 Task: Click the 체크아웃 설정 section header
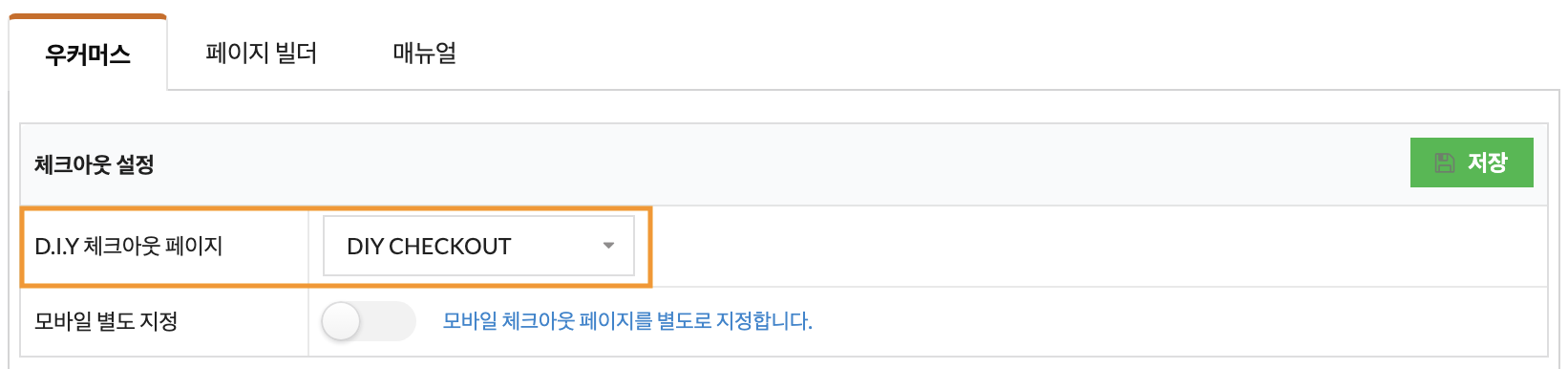(x=94, y=164)
